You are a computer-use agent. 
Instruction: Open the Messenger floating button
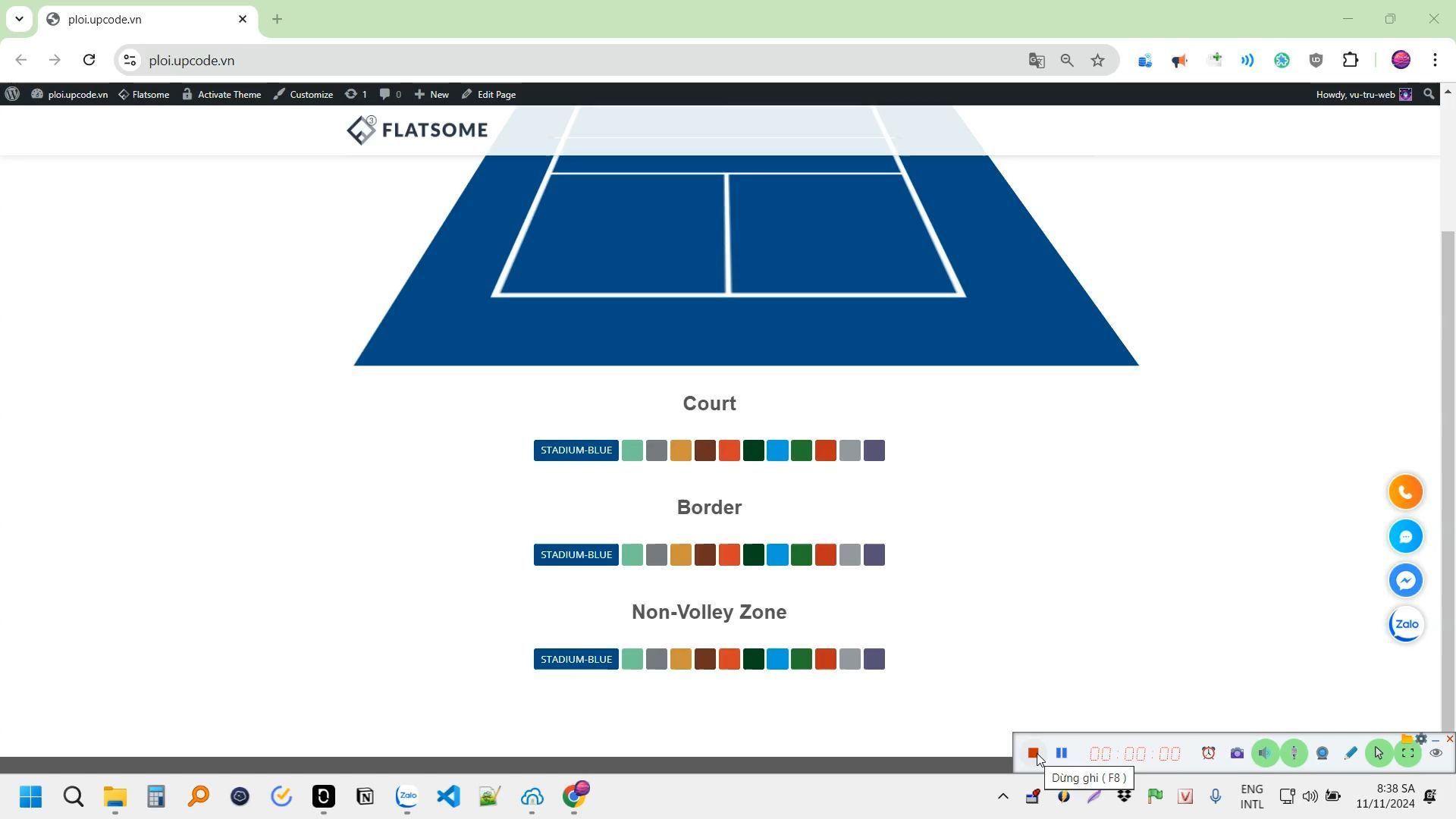coord(1405,581)
